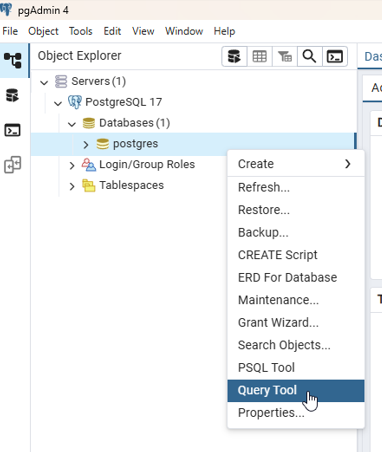The height and width of the screenshot is (452, 382).
Task: Click the PSQL Tool toolbar terminal icon
Action: [335, 56]
